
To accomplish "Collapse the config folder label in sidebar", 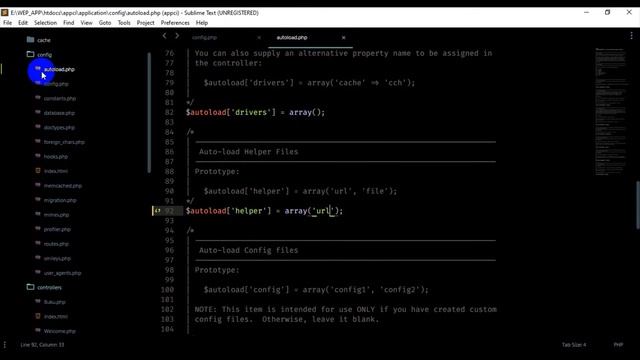I will [44, 55].
